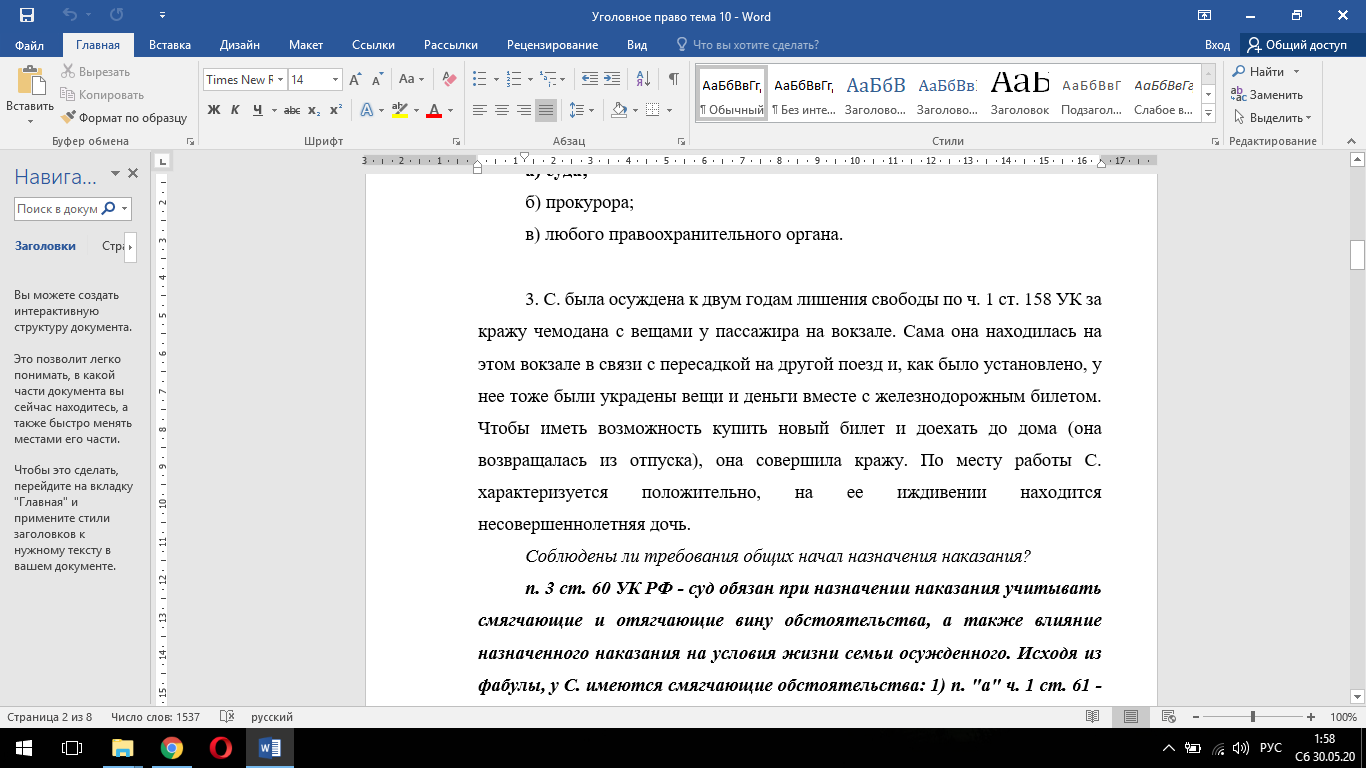Select the 'Без инте...' style
Image resolution: width=1366 pixels, height=768 pixels.
[803, 93]
